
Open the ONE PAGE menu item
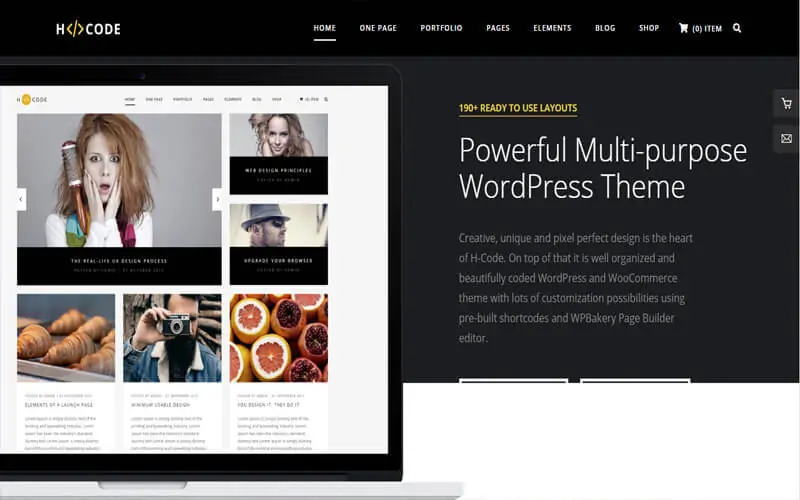coord(378,28)
